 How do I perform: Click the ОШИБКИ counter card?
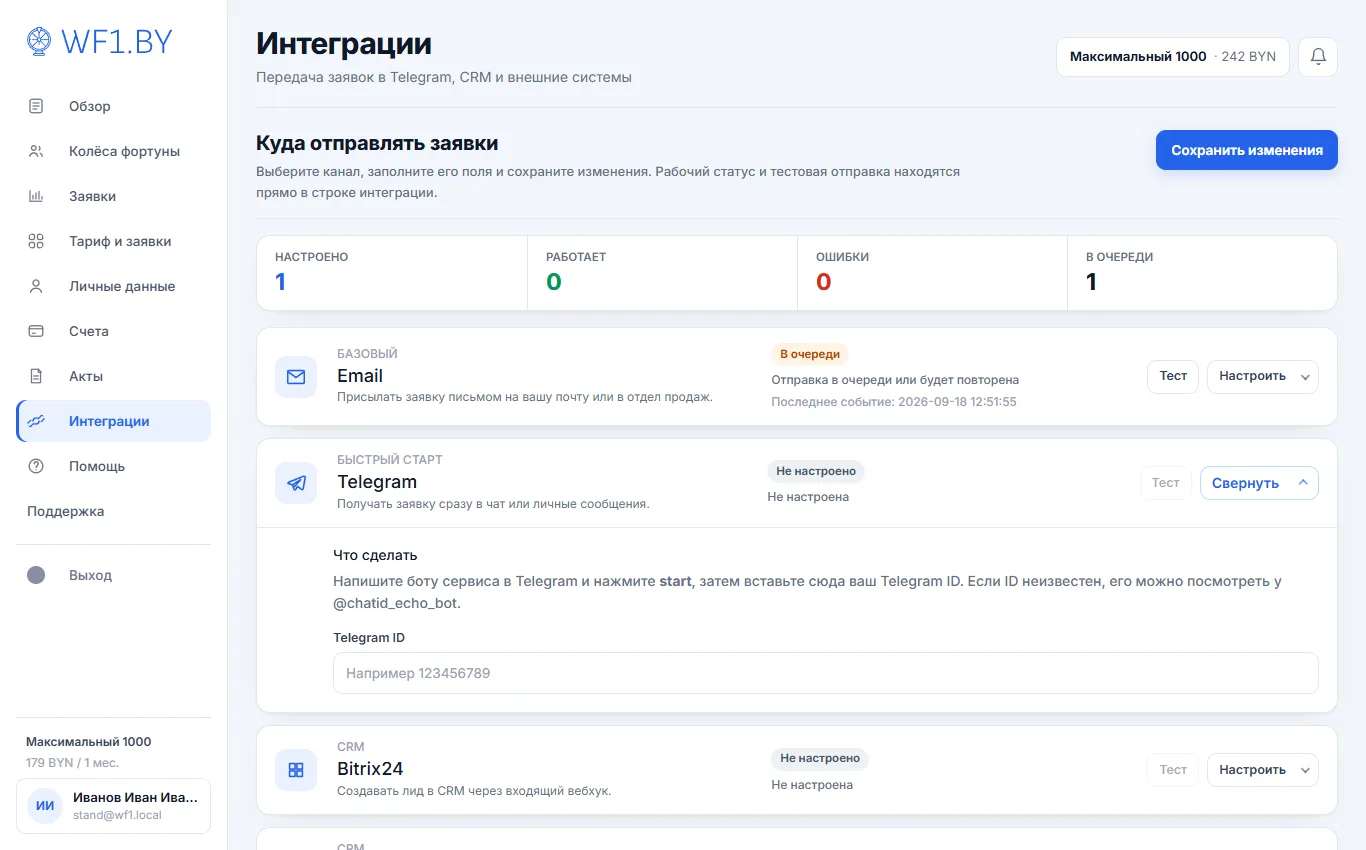(932, 273)
